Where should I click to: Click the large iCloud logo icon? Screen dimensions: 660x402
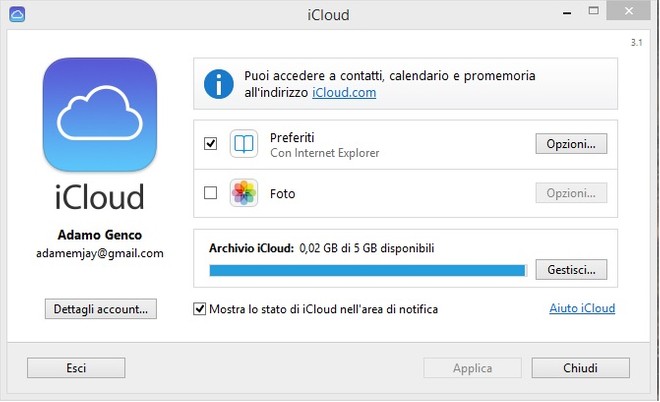coord(100,114)
